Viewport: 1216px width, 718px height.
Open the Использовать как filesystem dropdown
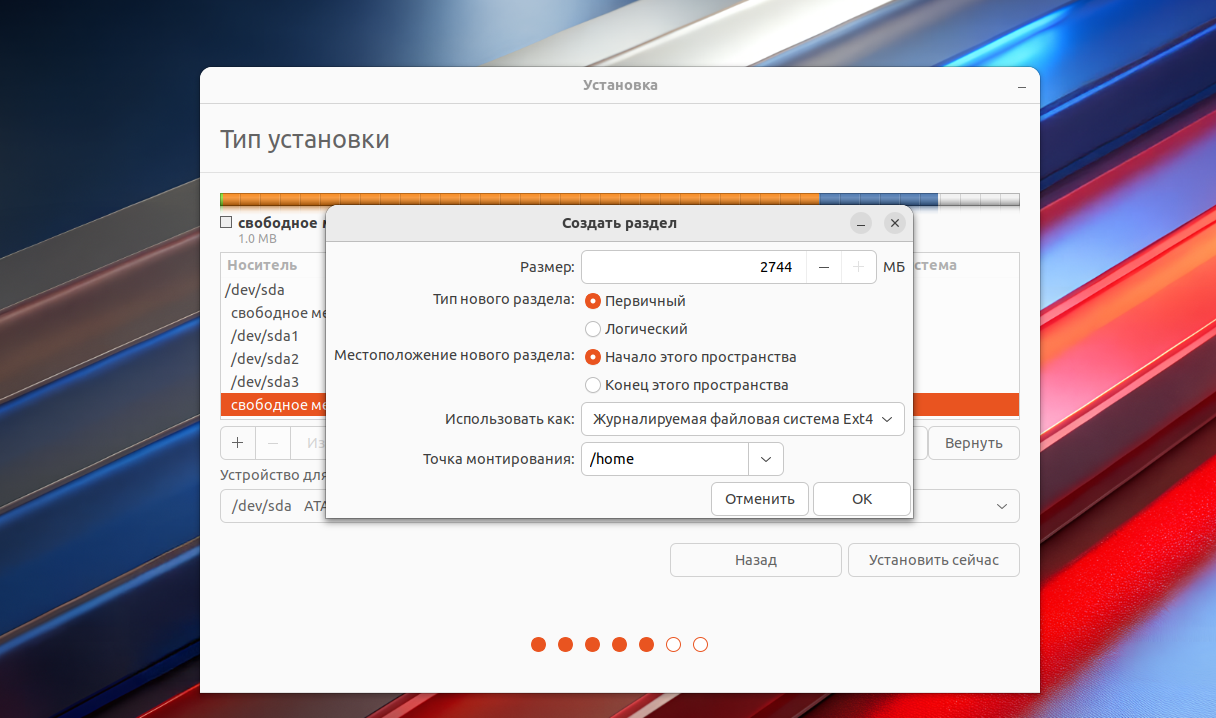click(x=742, y=420)
